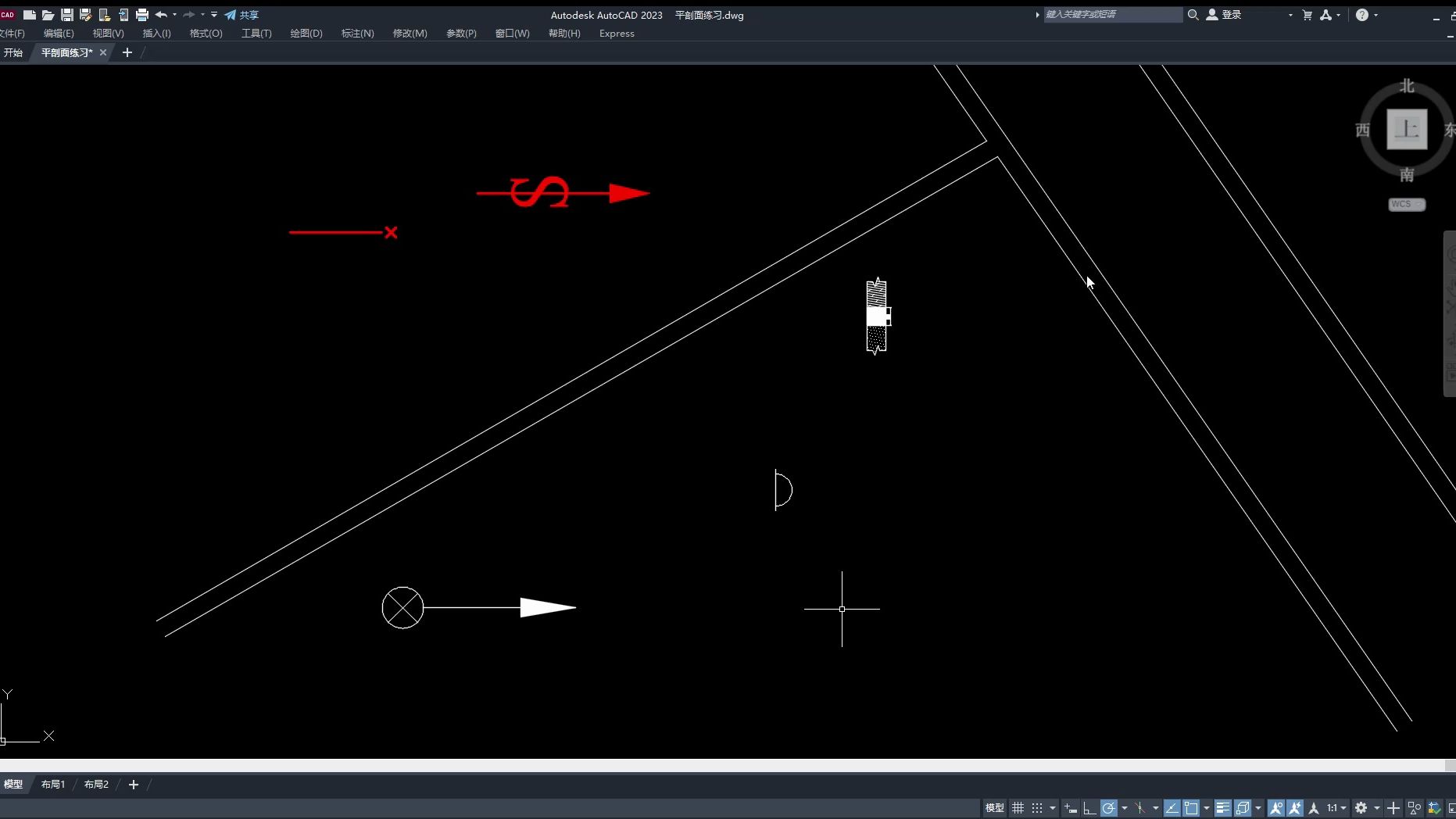Save the drawing with the floppy disk icon
1456x819 pixels.
click(67, 15)
